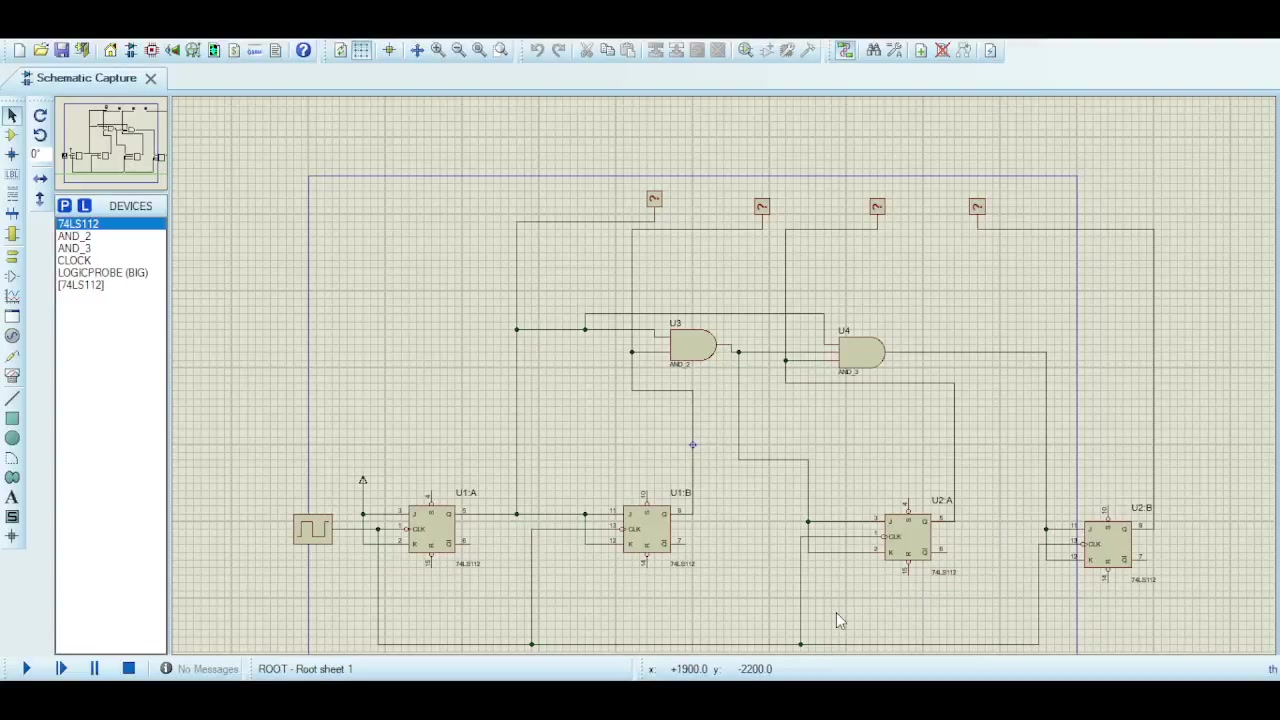Toggle the wire autorouter button

click(x=845, y=50)
